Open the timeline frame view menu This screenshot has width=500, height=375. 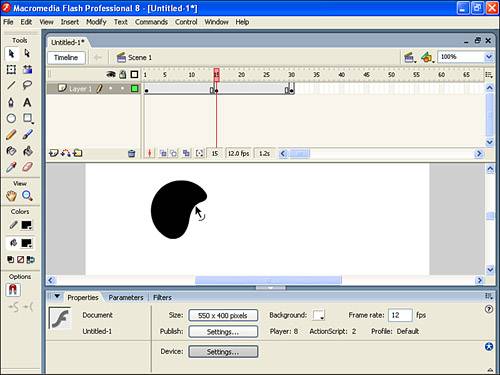[489, 75]
